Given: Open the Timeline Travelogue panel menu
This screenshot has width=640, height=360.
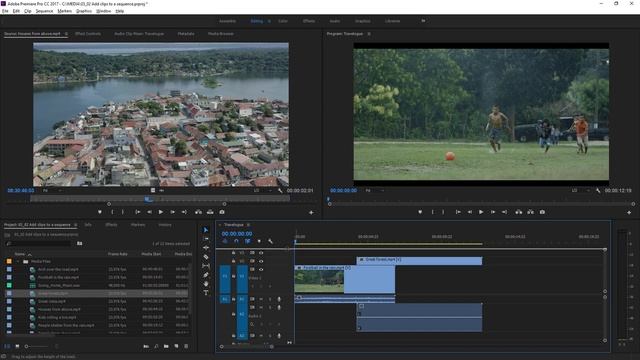Looking at the screenshot, I should click(248, 225).
